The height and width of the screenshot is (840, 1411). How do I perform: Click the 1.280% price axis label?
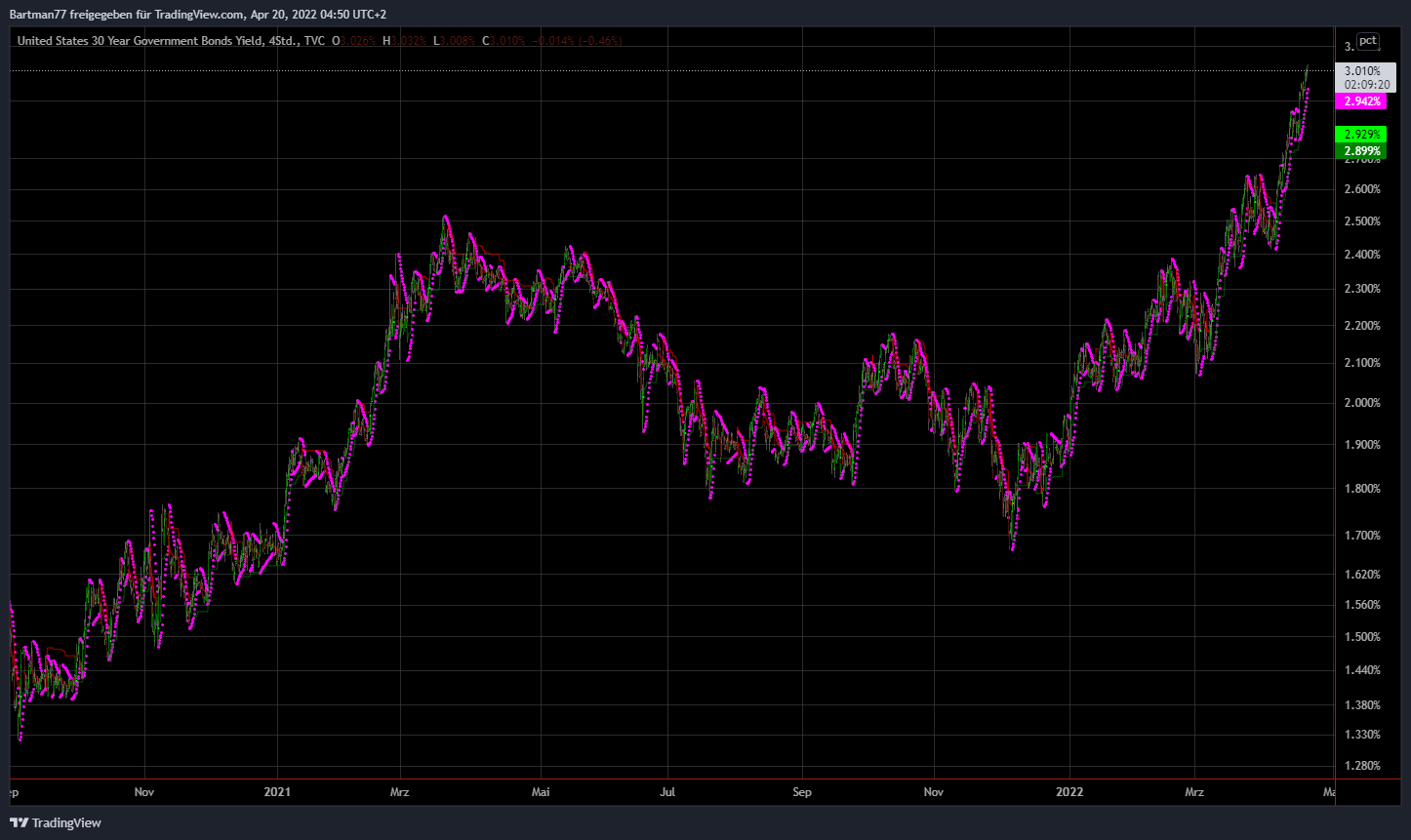1362,766
